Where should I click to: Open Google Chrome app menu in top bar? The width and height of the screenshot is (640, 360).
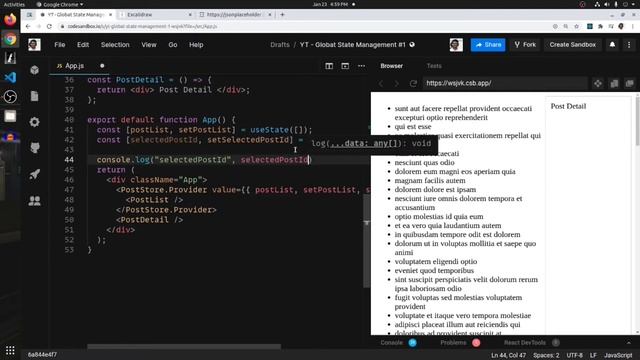click(60, 4)
